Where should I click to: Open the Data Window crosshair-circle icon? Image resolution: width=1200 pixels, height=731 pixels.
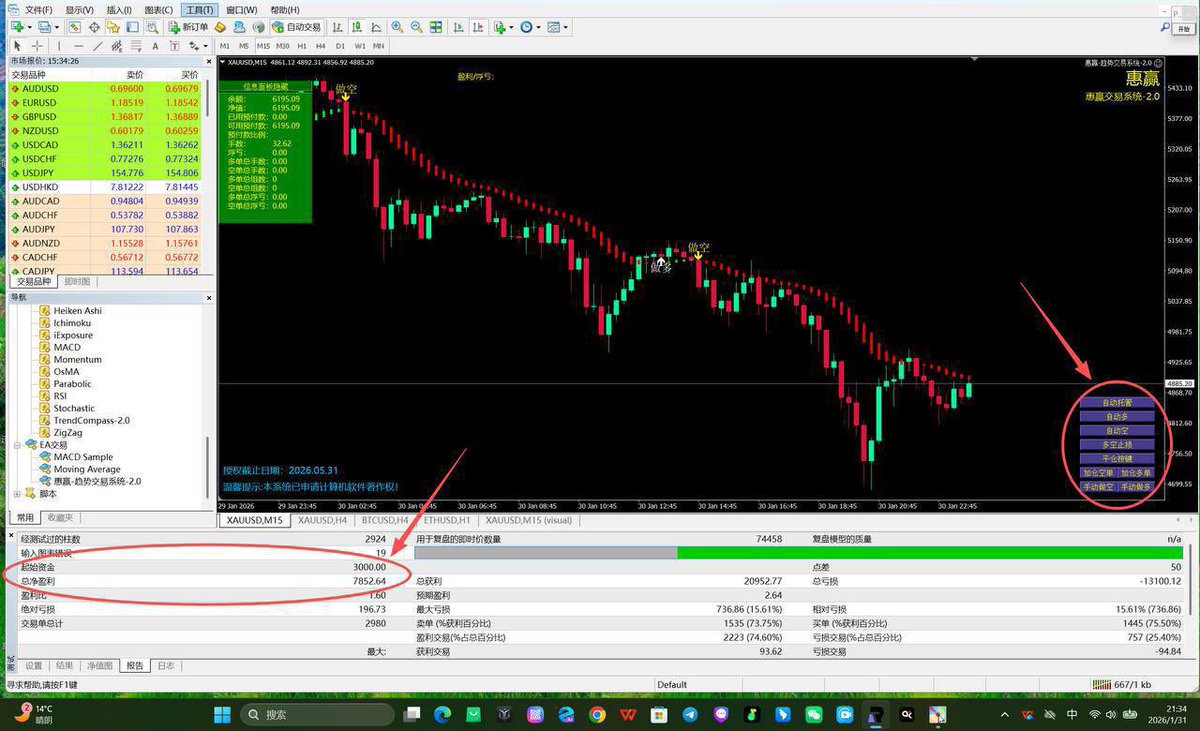pyautogui.click(x=94, y=27)
